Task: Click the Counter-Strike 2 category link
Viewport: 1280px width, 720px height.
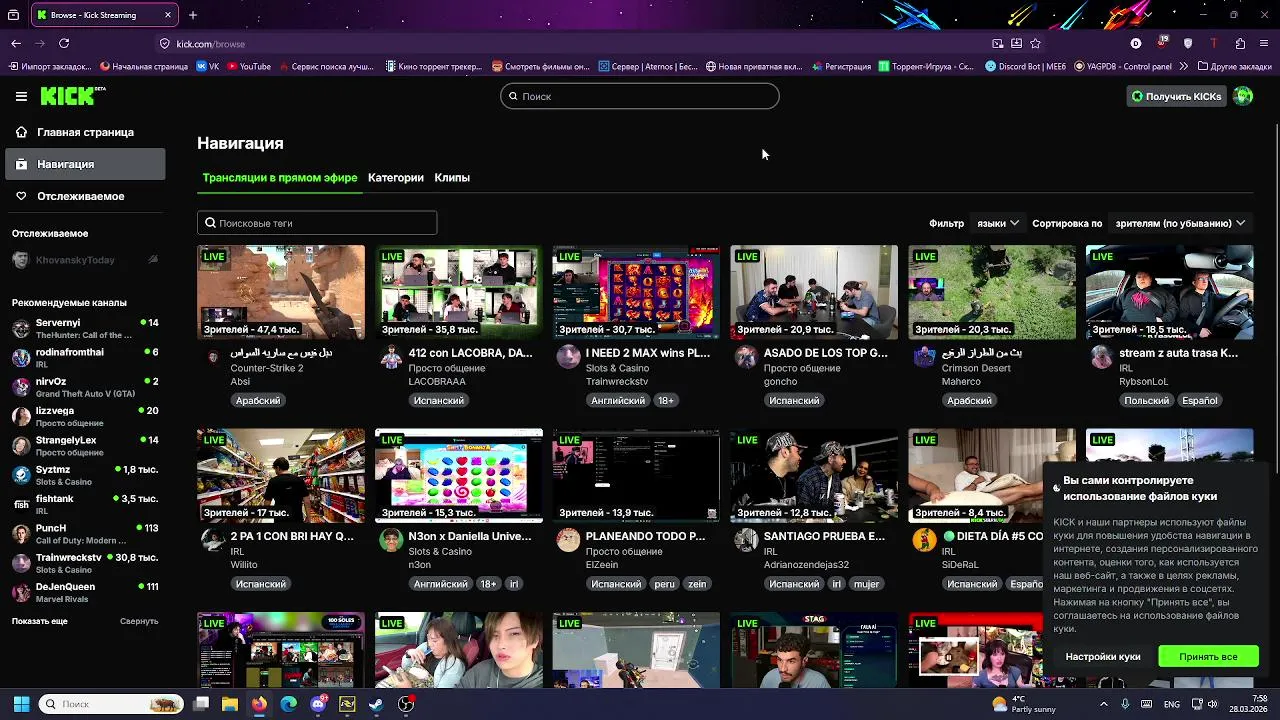Action: tap(267, 368)
